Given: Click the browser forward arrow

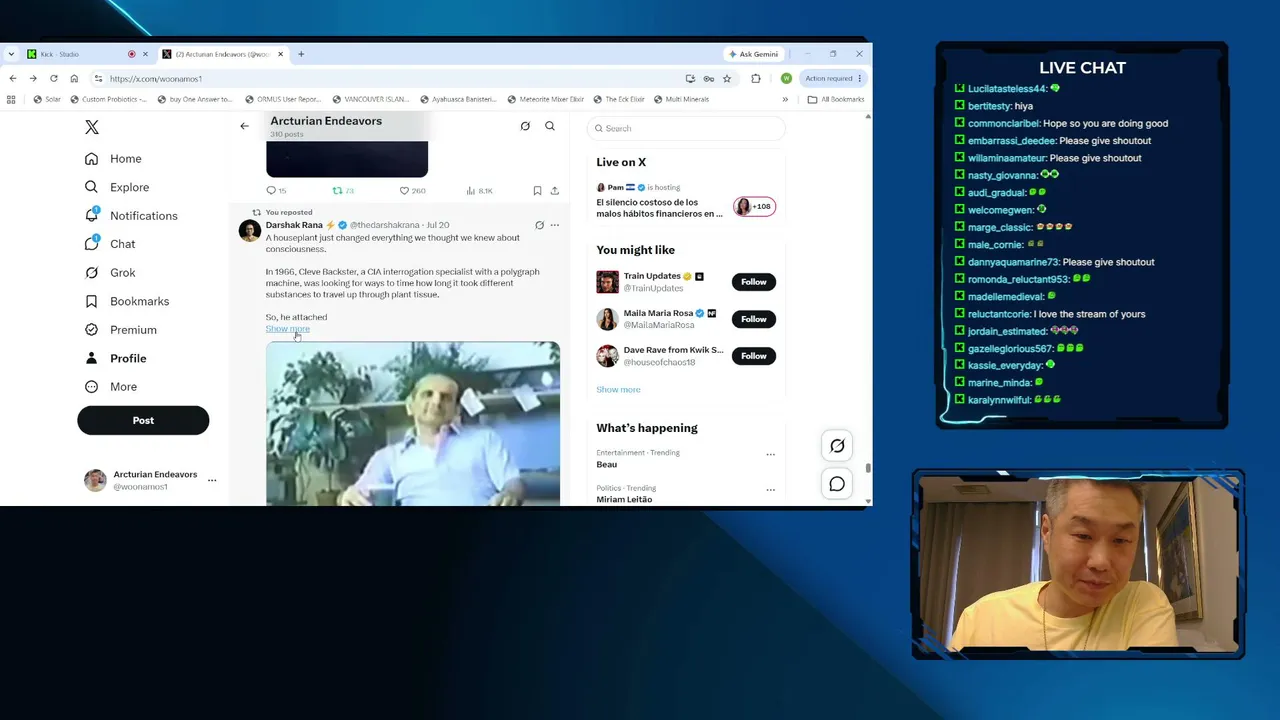Looking at the screenshot, I should click(x=33, y=78).
